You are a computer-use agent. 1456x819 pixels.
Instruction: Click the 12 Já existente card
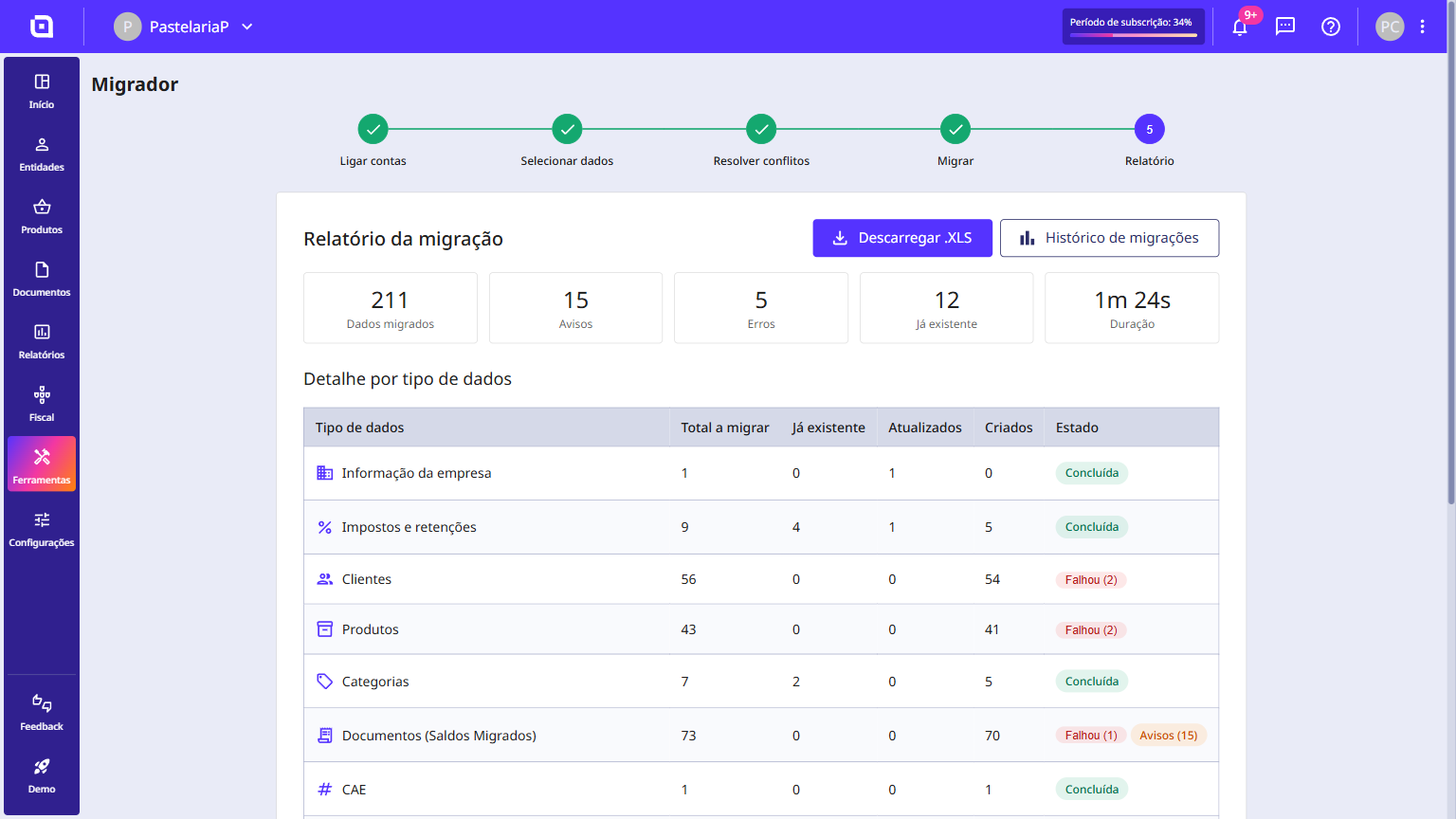click(x=946, y=308)
